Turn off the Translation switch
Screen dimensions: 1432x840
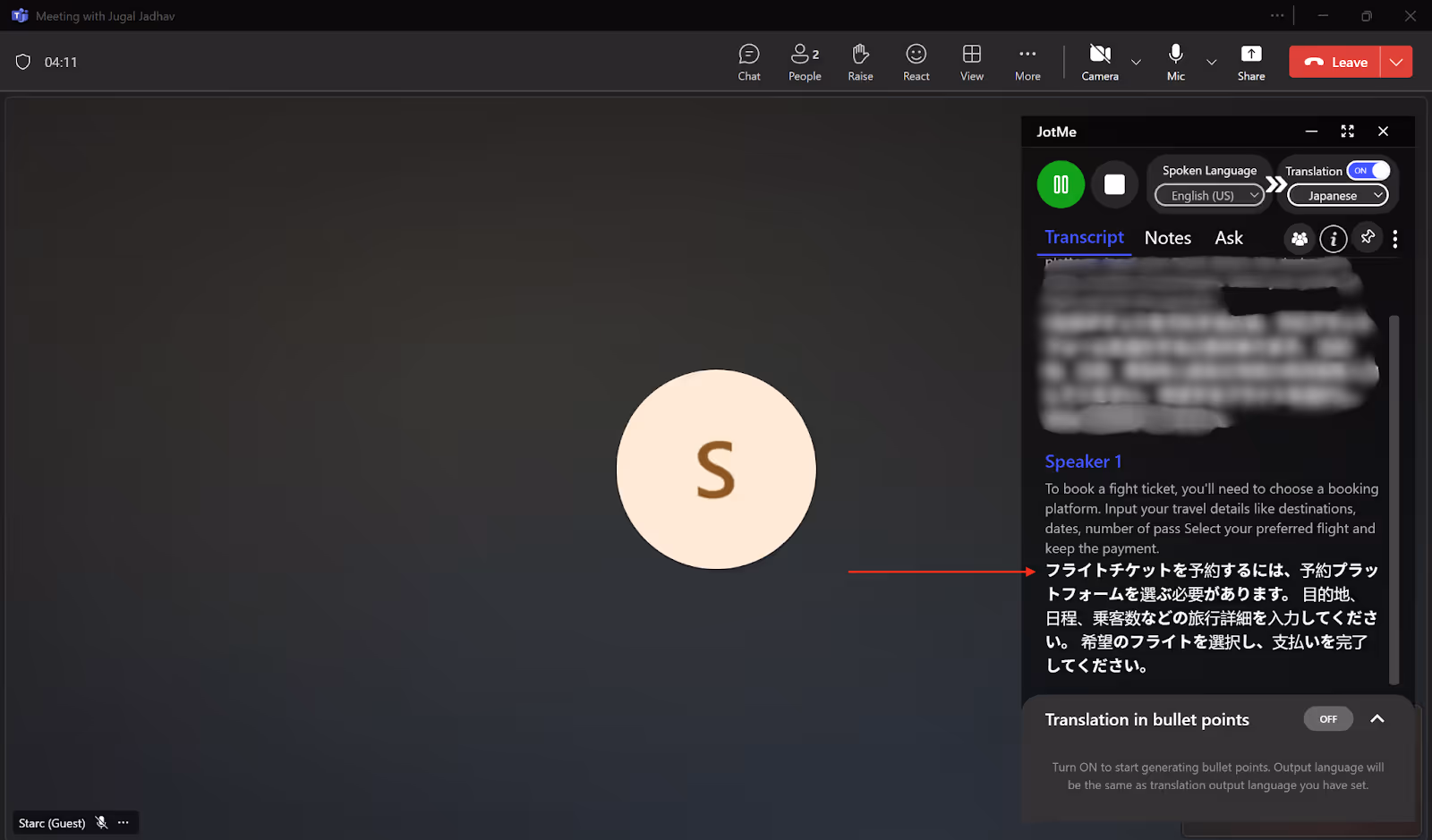pos(1368,171)
